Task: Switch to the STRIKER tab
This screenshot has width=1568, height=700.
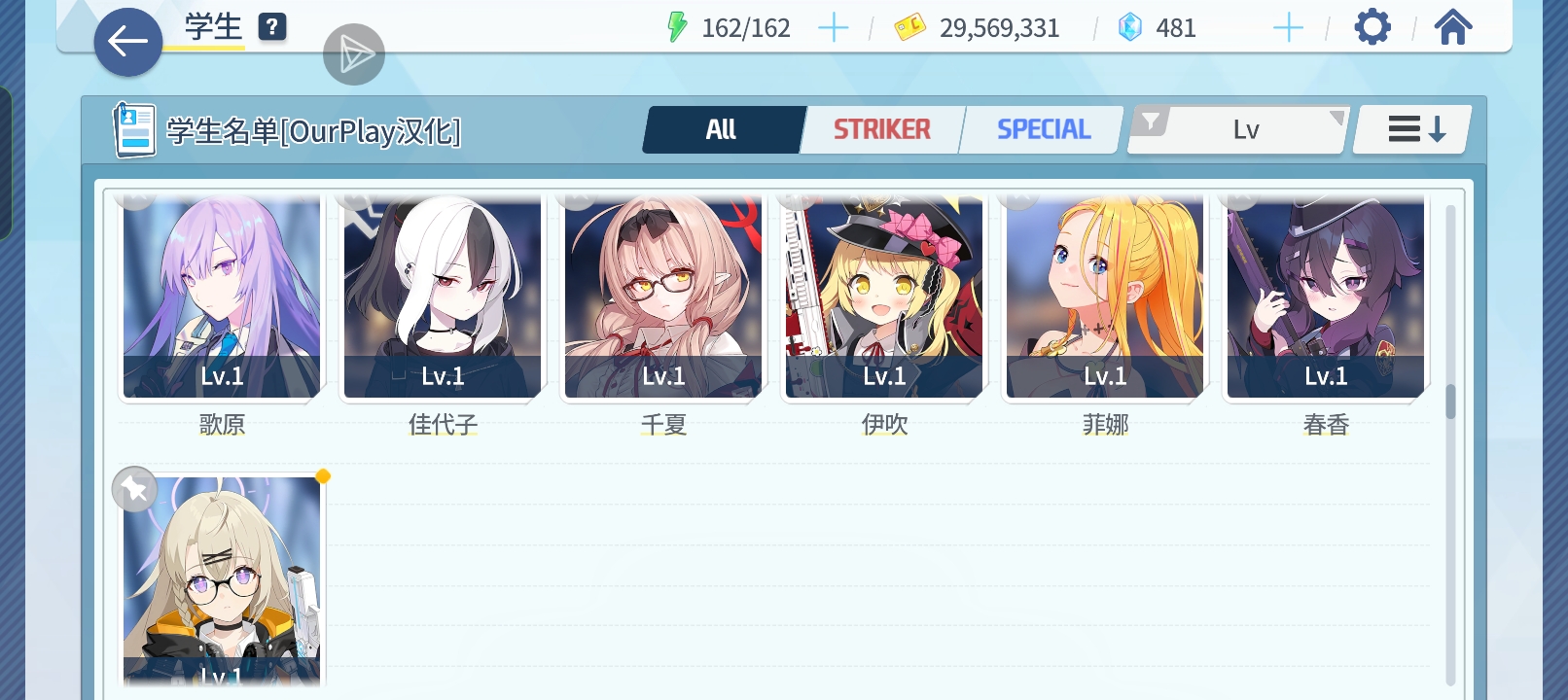Action: point(881,129)
